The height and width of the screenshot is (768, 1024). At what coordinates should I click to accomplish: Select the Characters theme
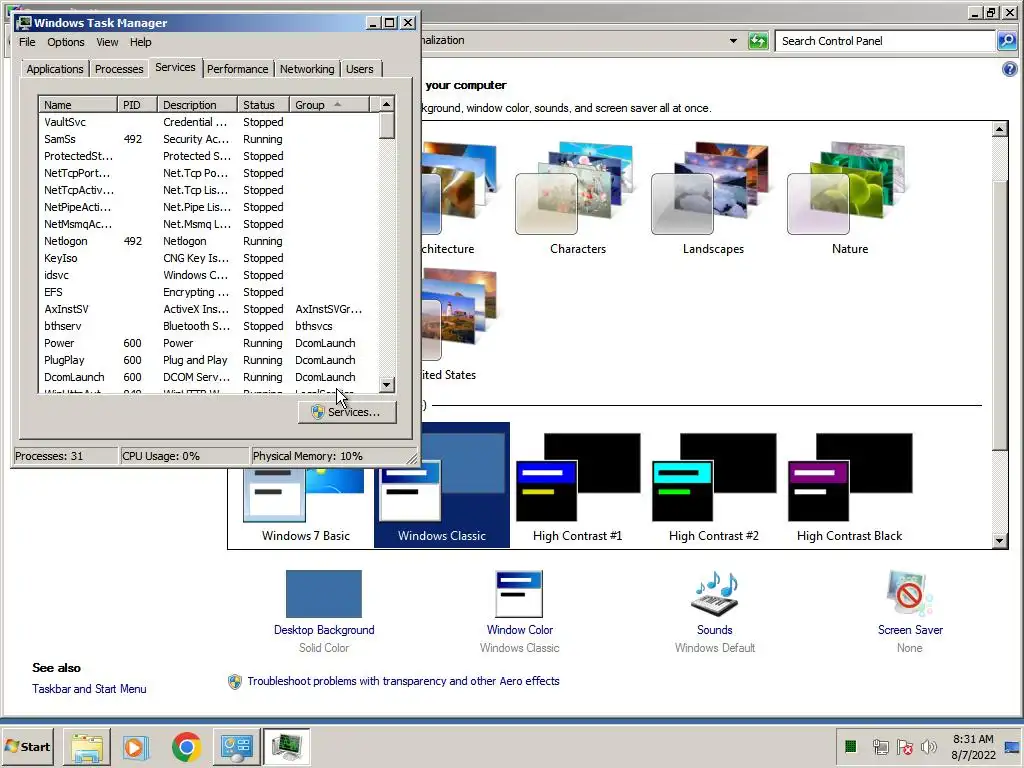point(577,199)
